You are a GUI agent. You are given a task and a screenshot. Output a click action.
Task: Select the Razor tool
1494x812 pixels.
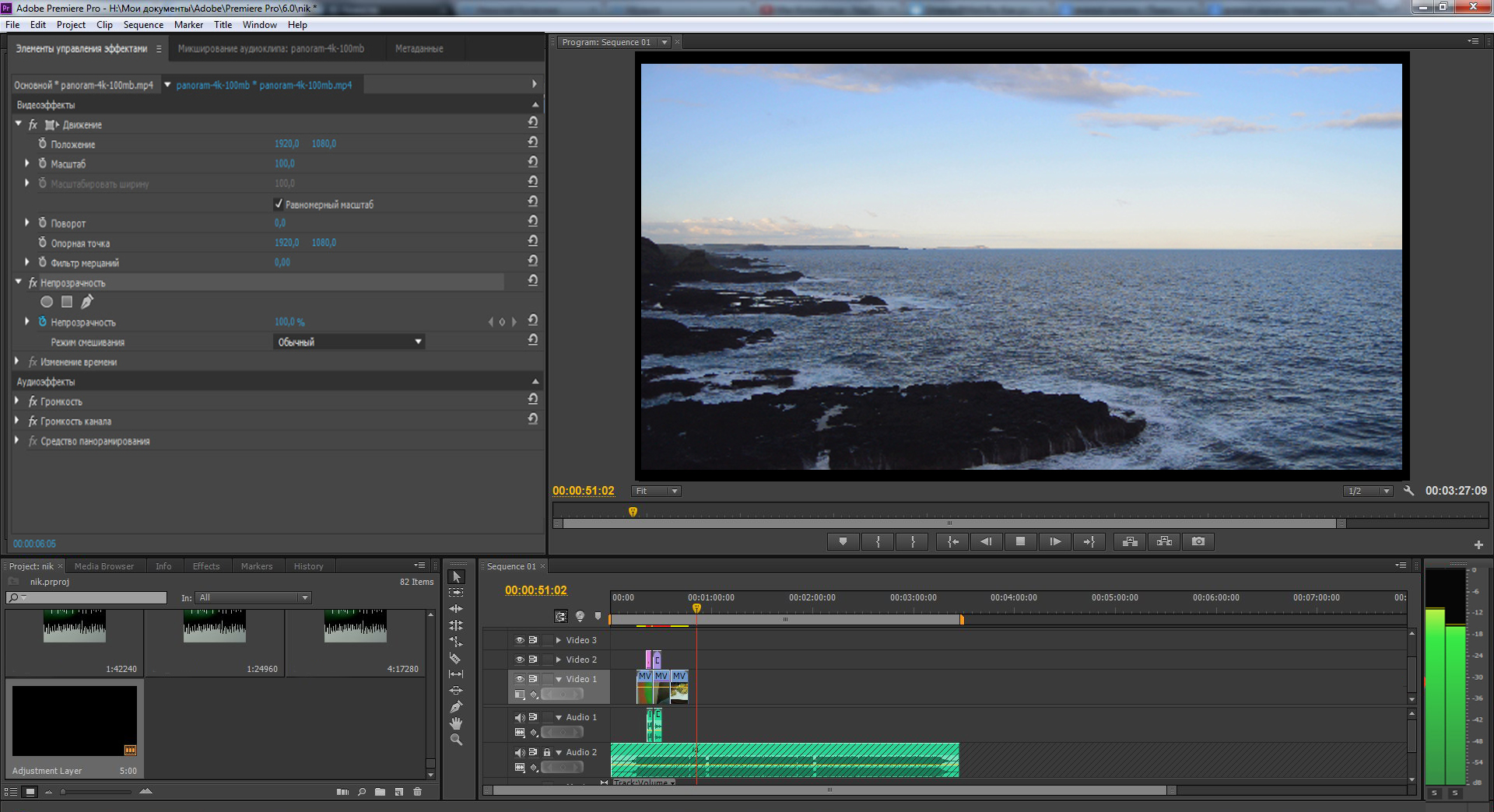[457, 658]
